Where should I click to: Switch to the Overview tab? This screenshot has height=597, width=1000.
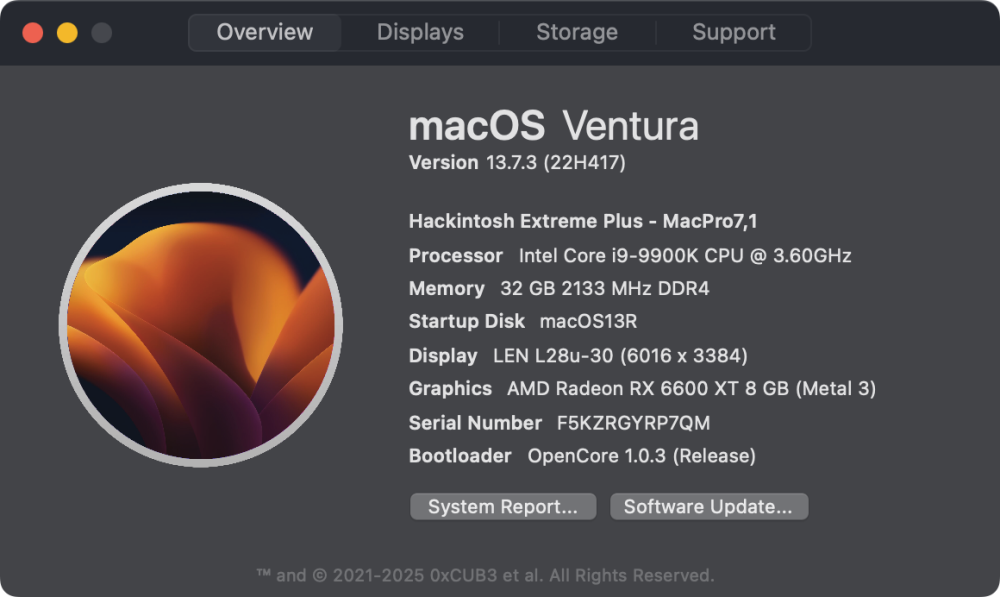(265, 33)
